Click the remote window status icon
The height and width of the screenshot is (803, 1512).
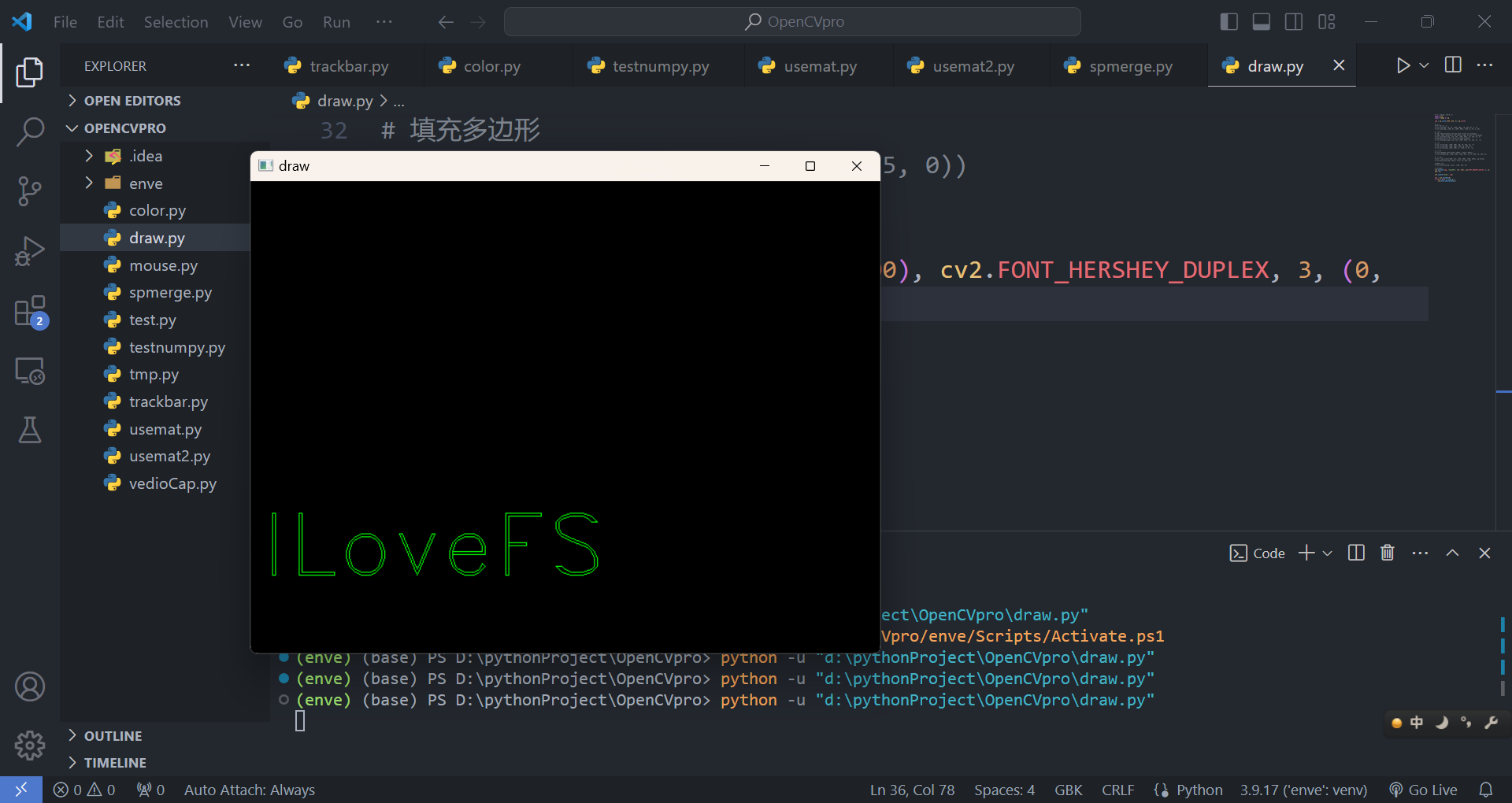[x=21, y=789]
